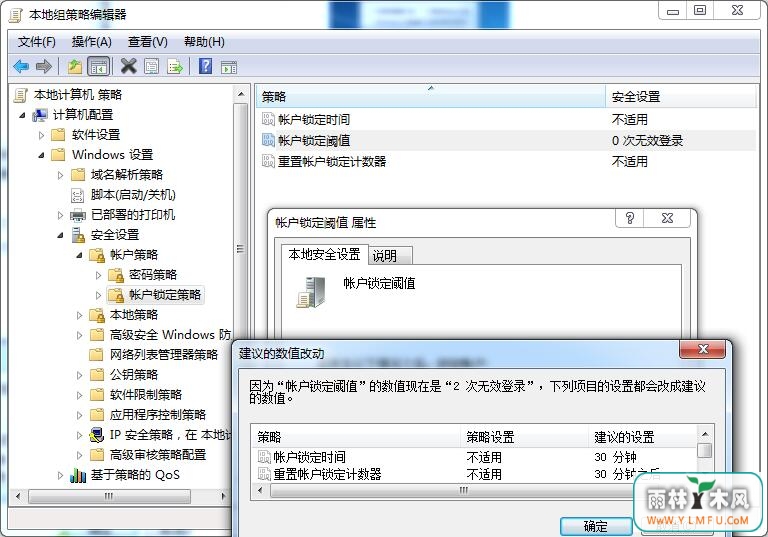Click the vertical scrollbar thumb in suggested changes list

704,450
